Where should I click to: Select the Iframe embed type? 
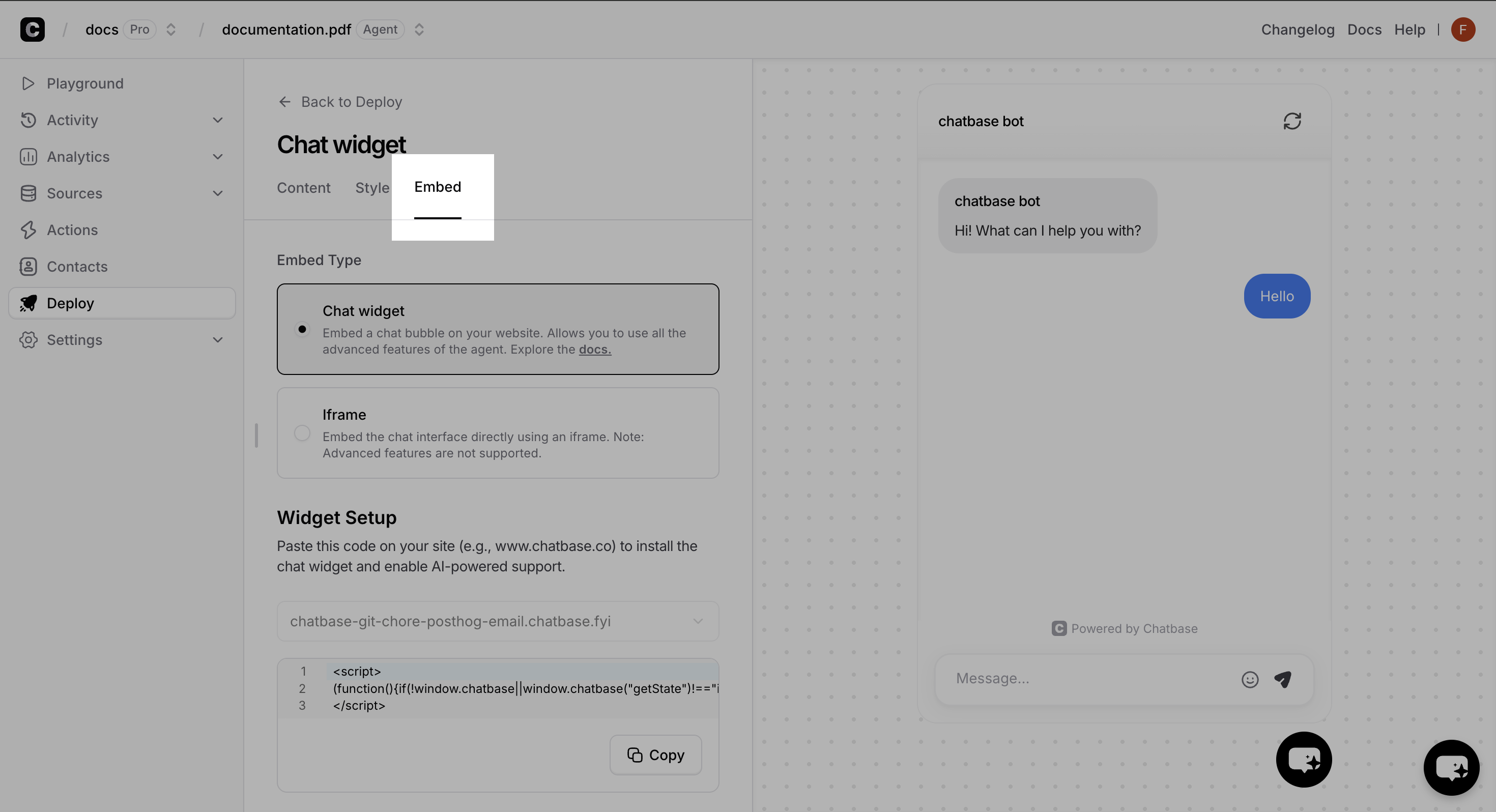[302, 433]
